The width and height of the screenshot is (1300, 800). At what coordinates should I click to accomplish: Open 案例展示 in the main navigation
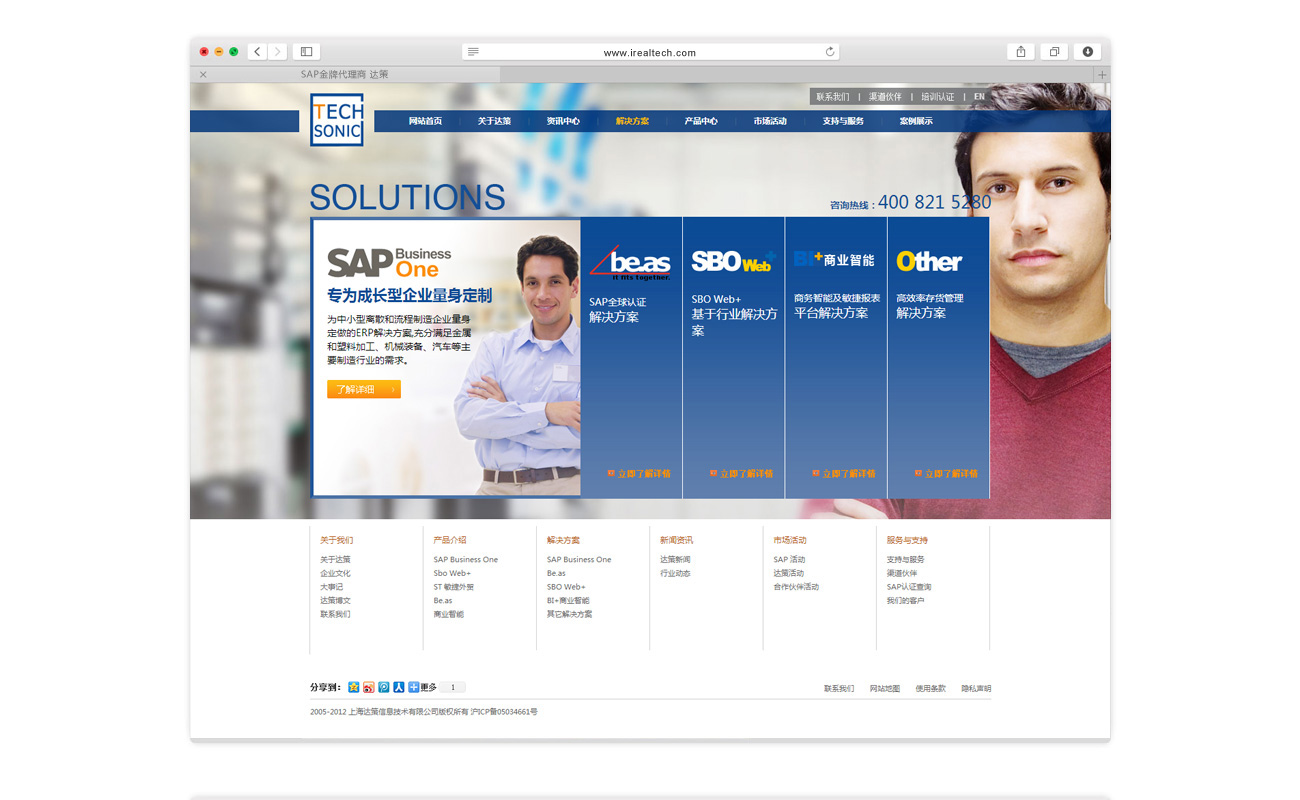click(x=916, y=121)
